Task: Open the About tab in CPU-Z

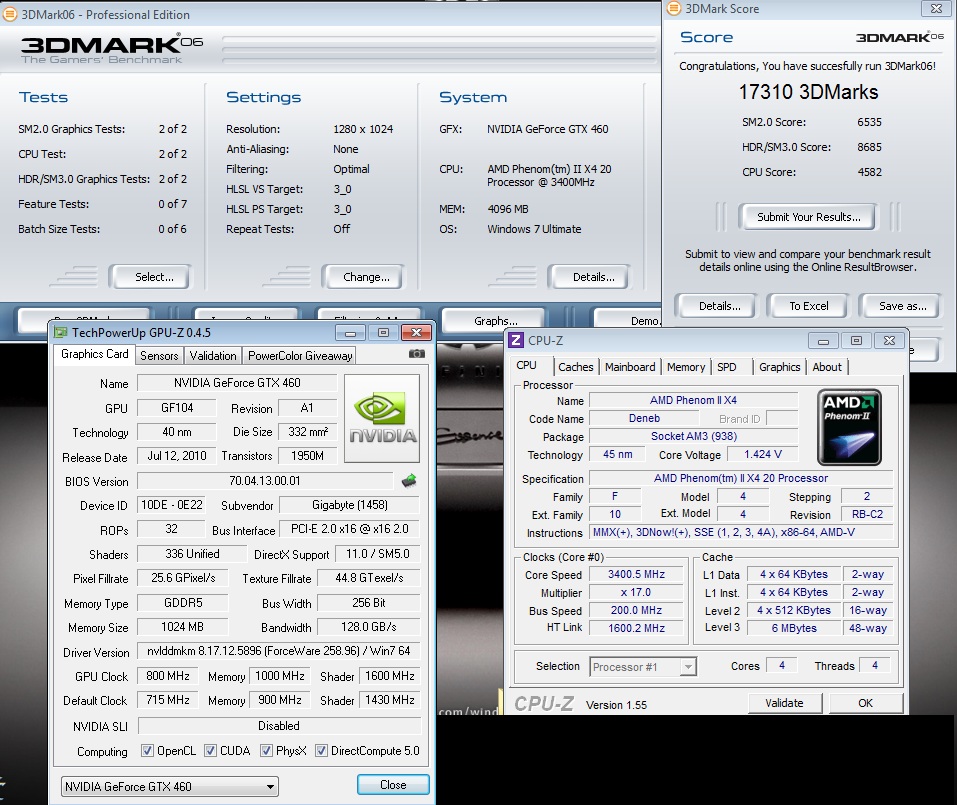Action: click(826, 367)
